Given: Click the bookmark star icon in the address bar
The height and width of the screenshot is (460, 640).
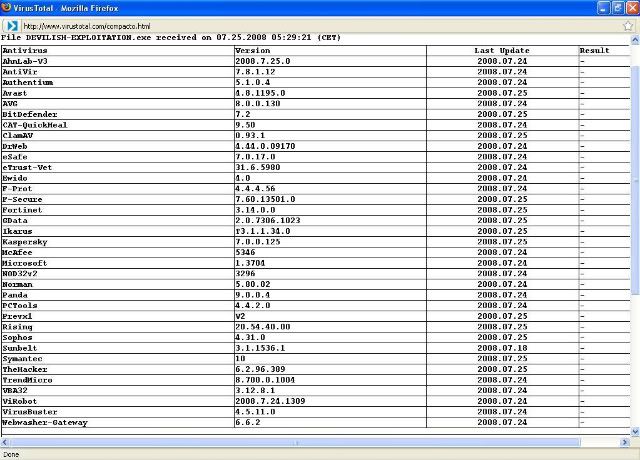Looking at the screenshot, I should [628, 26].
